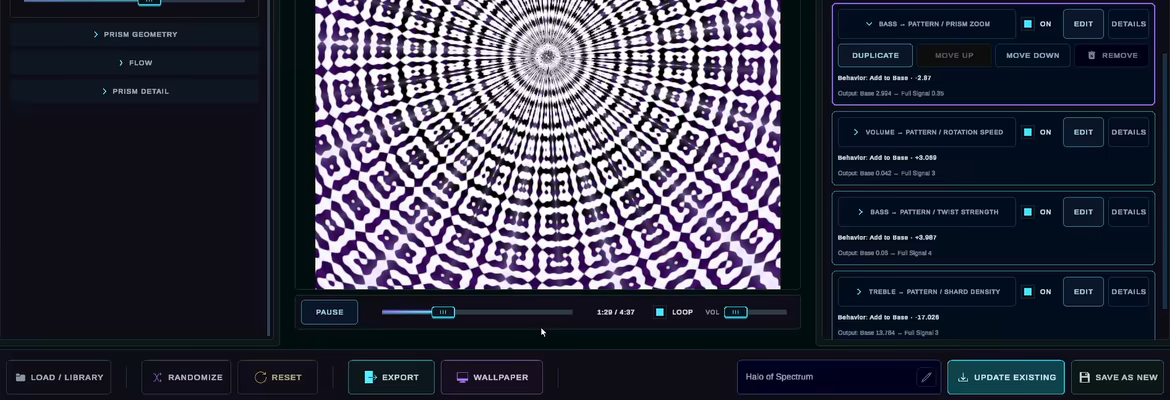Click the kaleidoscope visualizer preview

pos(548,144)
